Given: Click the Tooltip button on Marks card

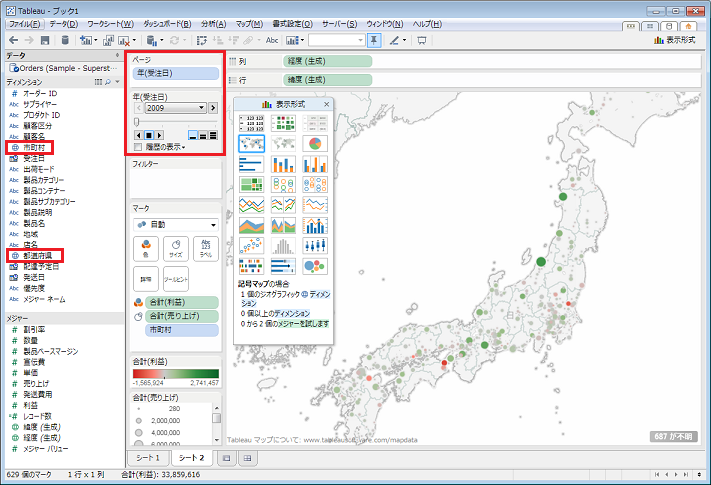Looking at the screenshot, I should pos(176,279).
